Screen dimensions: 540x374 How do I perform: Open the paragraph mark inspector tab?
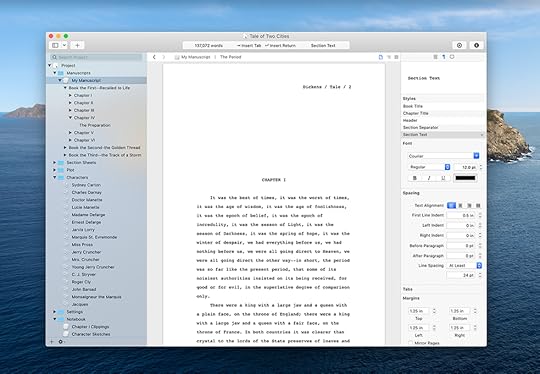(x=444, y=57)
